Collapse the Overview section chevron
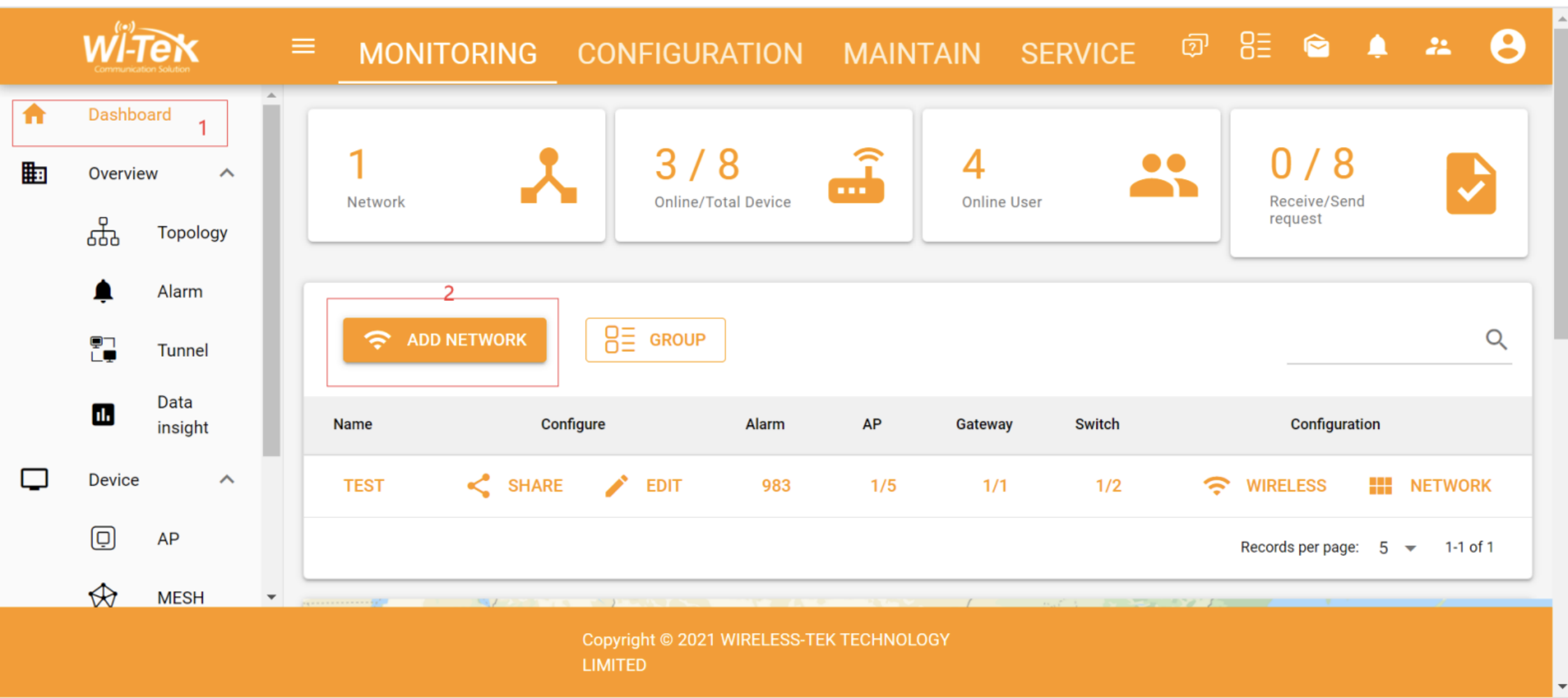 pyautogui.click(x=227, y=173)
